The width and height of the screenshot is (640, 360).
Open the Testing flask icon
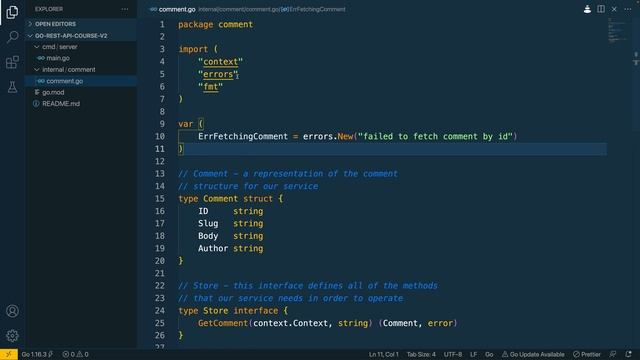tap(12, 87)
